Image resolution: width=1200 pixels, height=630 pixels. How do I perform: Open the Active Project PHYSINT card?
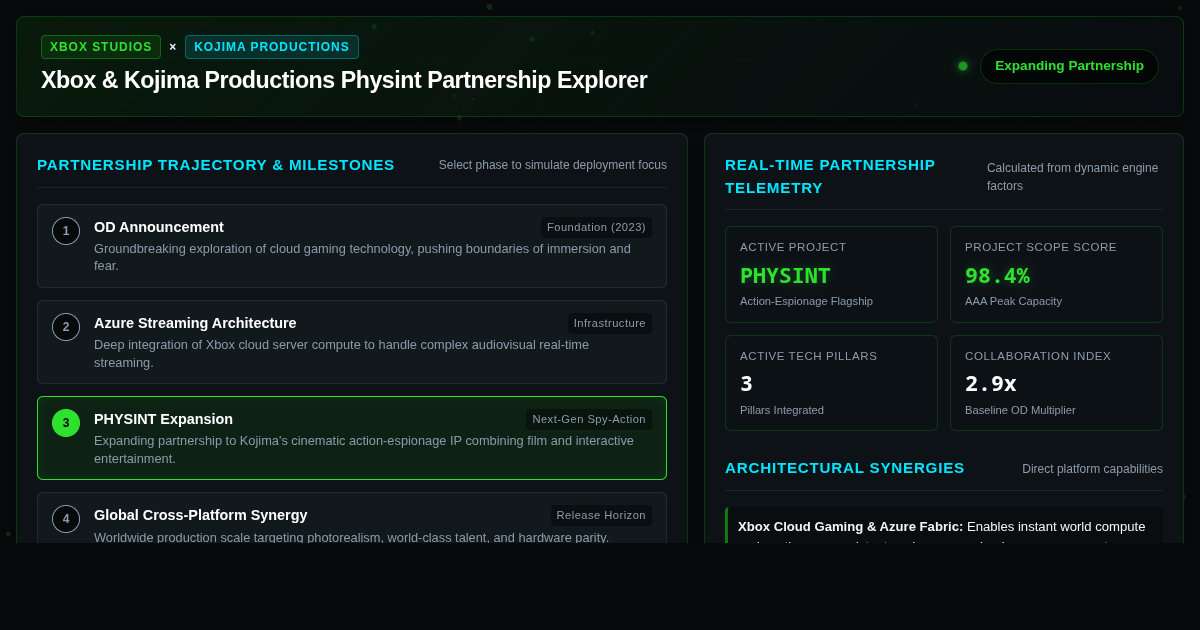[x=831, y=274]
